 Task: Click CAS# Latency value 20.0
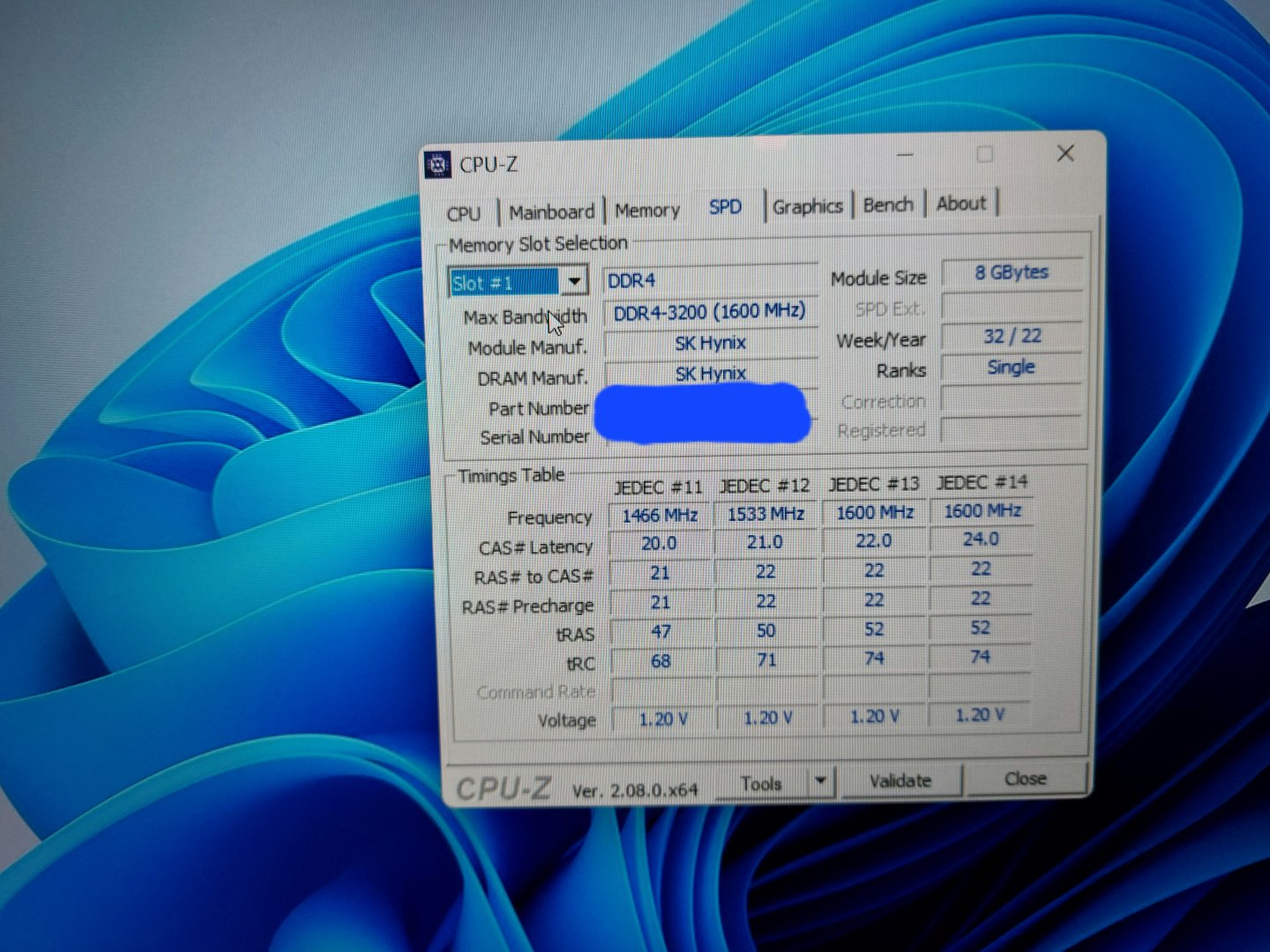[x=660, y=544]
